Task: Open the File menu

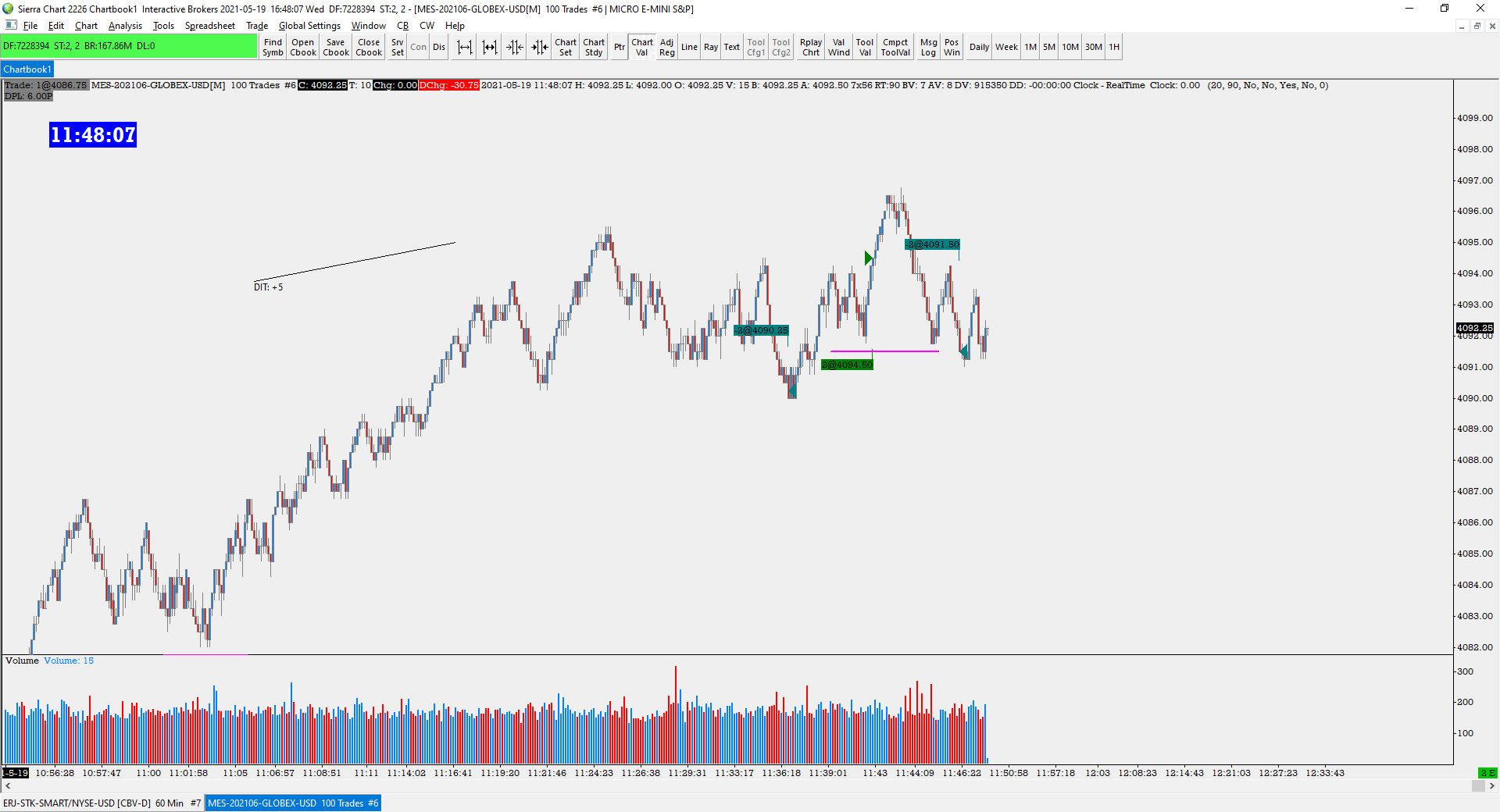Action: pyautogui.click(x=30, y=26)
